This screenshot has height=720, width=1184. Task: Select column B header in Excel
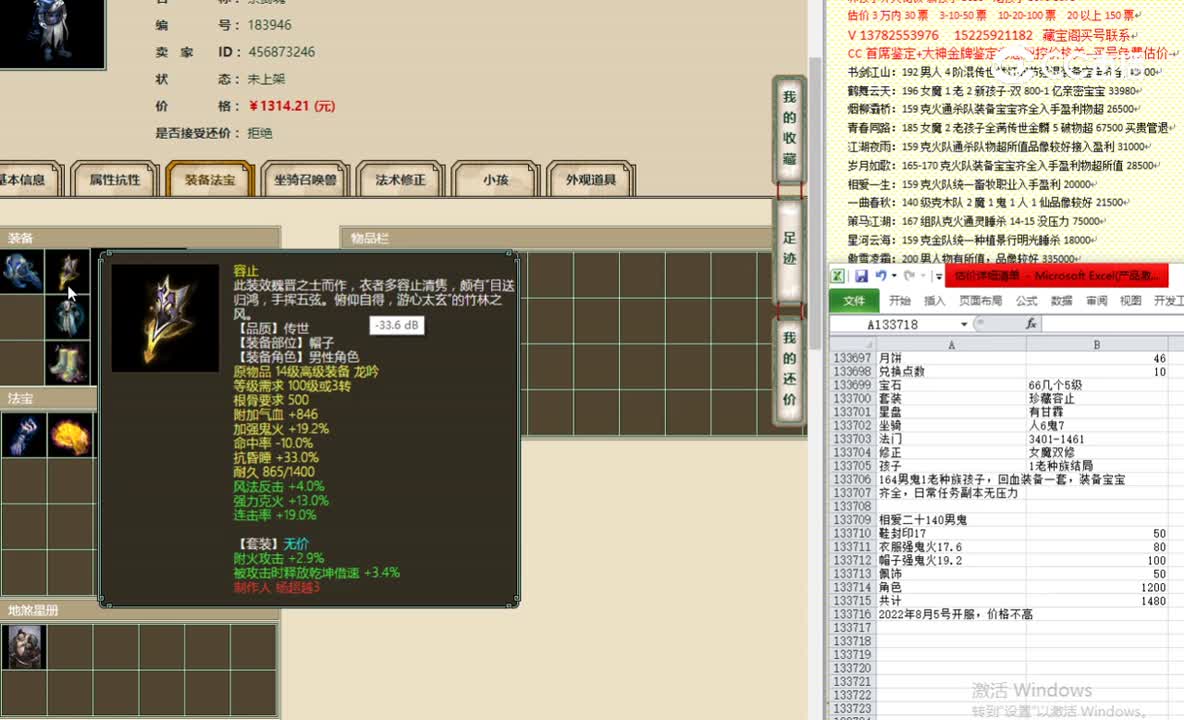coord(1097,345)
